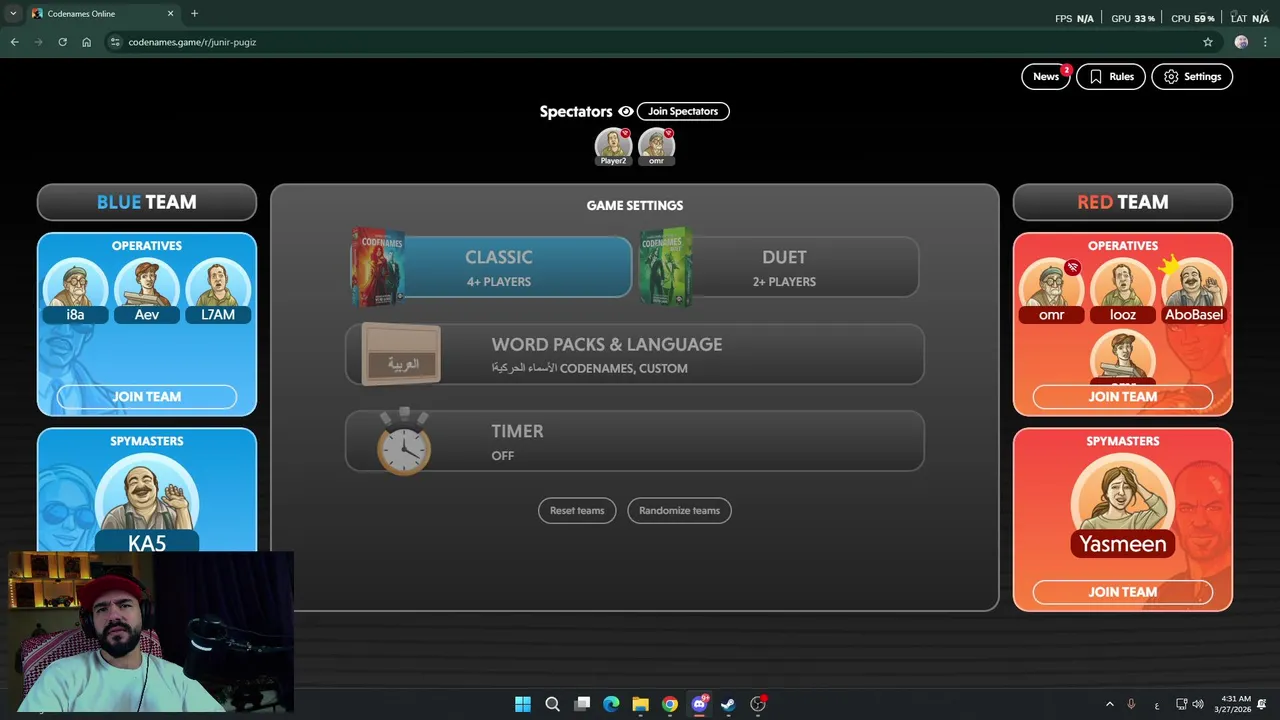This screenshot has height=720, width=1280.
Task: Select the KA5 spymaster avatar
Action: click(147, 504)
